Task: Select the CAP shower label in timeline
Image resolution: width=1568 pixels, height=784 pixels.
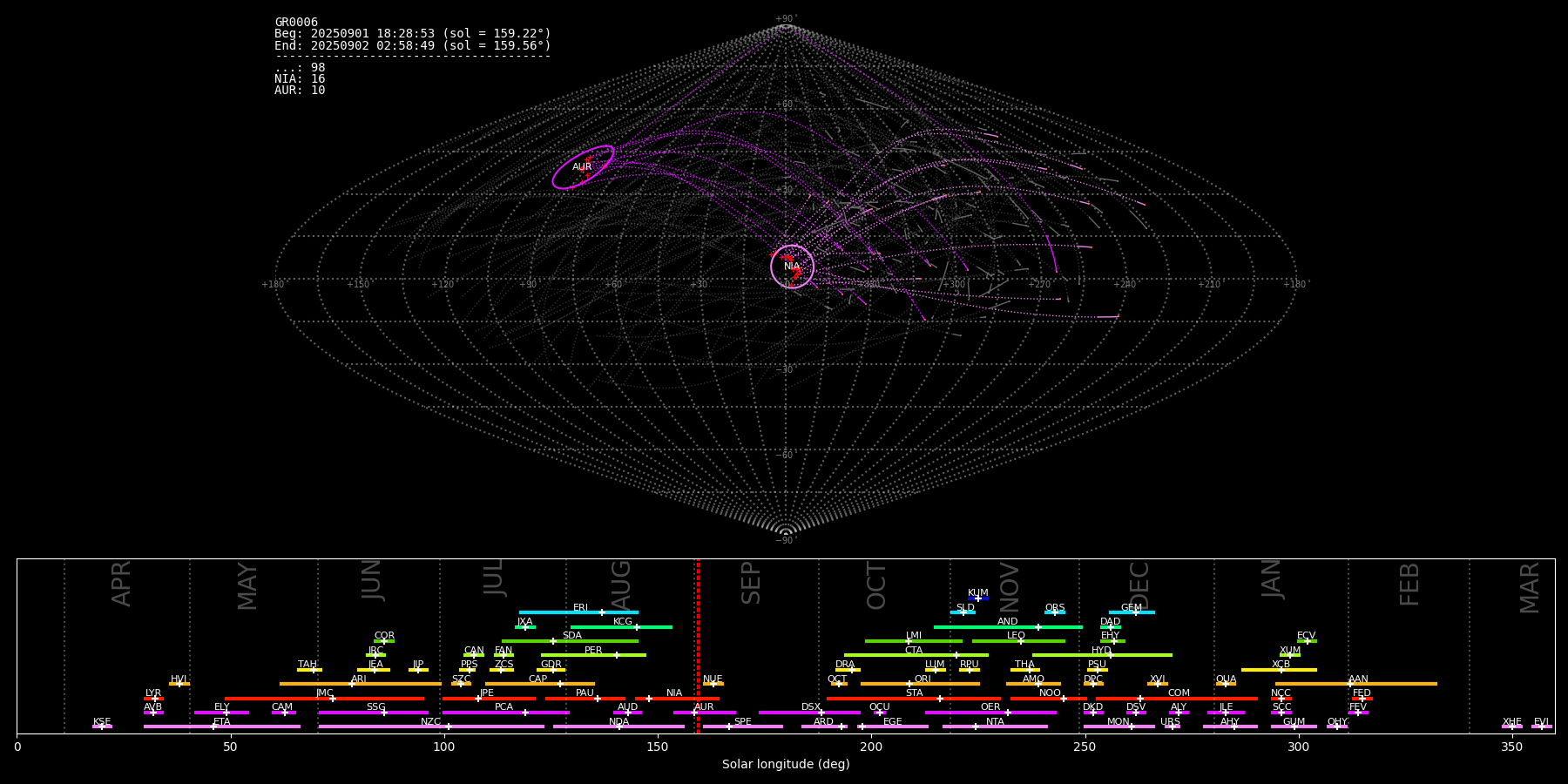Action: [538, 679]
